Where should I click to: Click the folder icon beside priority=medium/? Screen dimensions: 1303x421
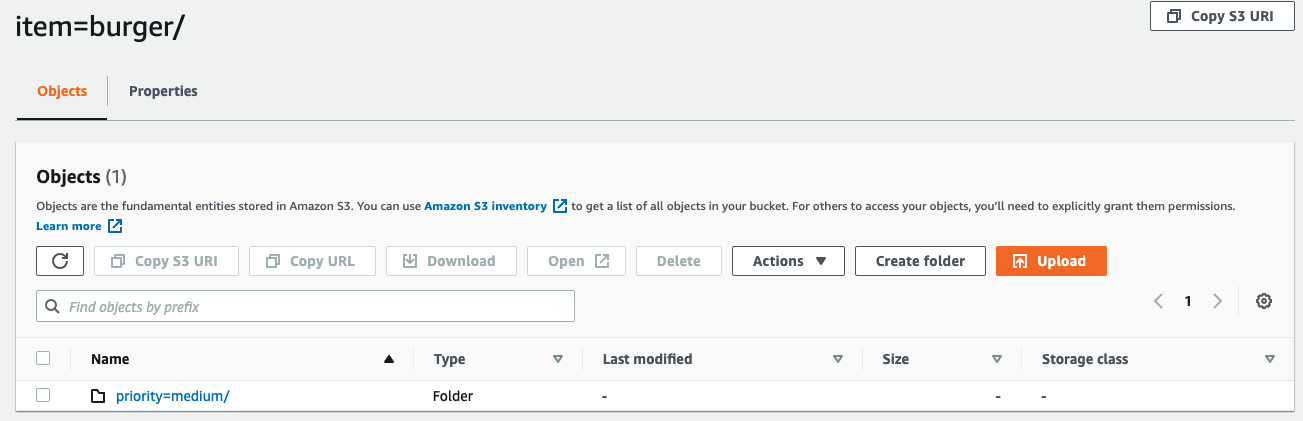point(98,396)
